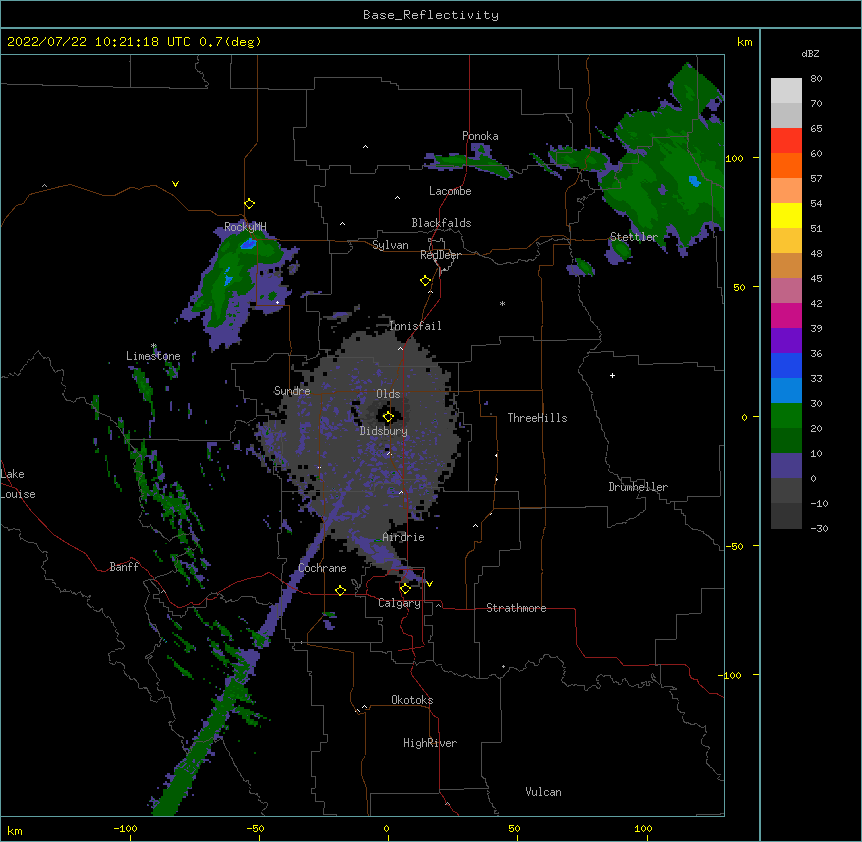This screenshot has height=842, width=862.
Task: Click the yellow diamond marker just above Calgary
Action: (x=405, y=589)
